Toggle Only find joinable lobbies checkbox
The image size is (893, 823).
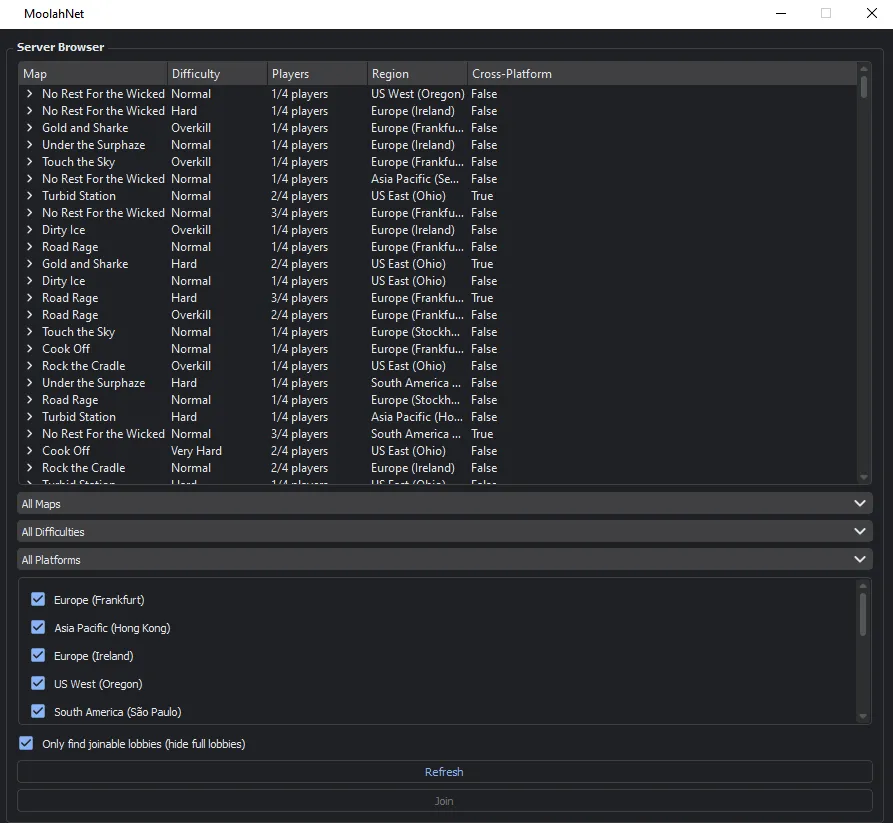pyautogui.click(x=26, y=743)
